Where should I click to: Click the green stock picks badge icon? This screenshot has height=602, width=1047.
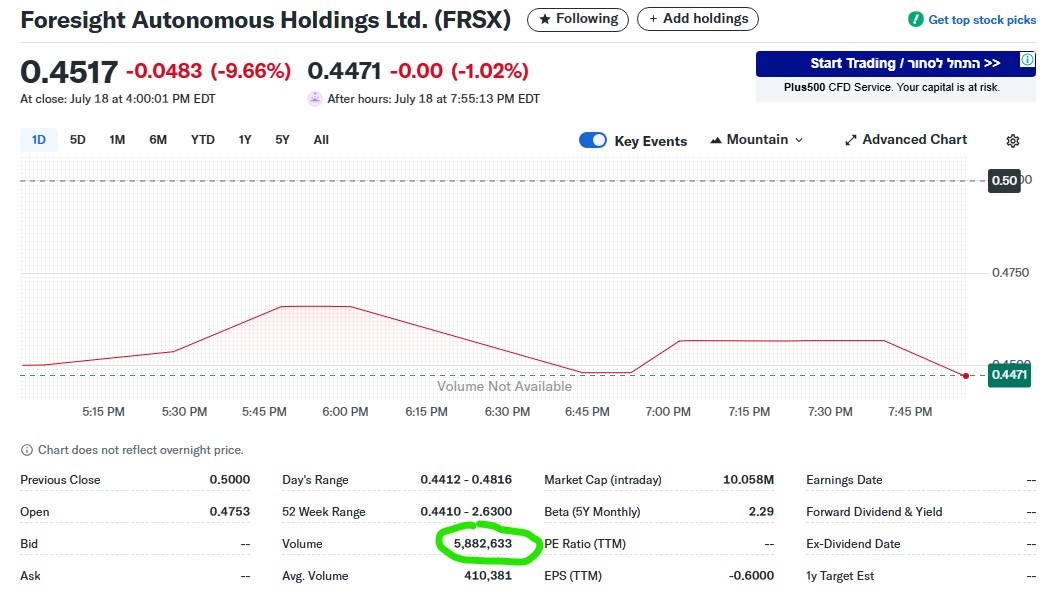(x=915, y=19)
